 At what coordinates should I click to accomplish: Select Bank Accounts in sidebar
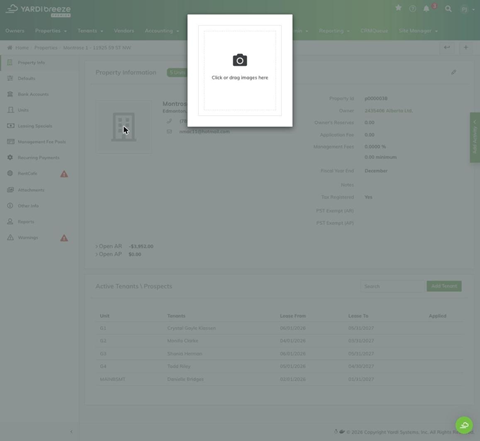[x=39, y=94]
